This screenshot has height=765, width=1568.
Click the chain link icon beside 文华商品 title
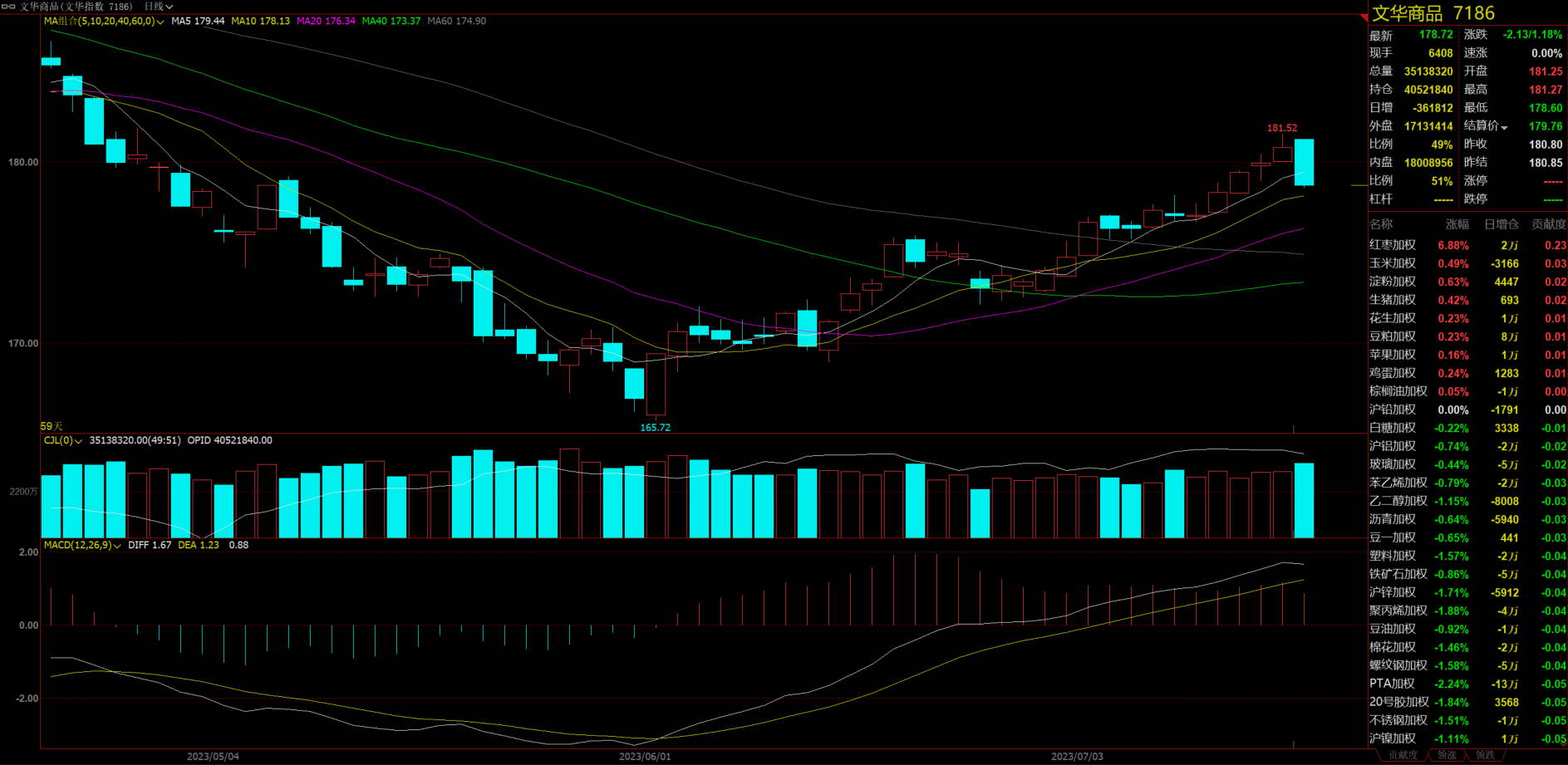click(8, 6)
